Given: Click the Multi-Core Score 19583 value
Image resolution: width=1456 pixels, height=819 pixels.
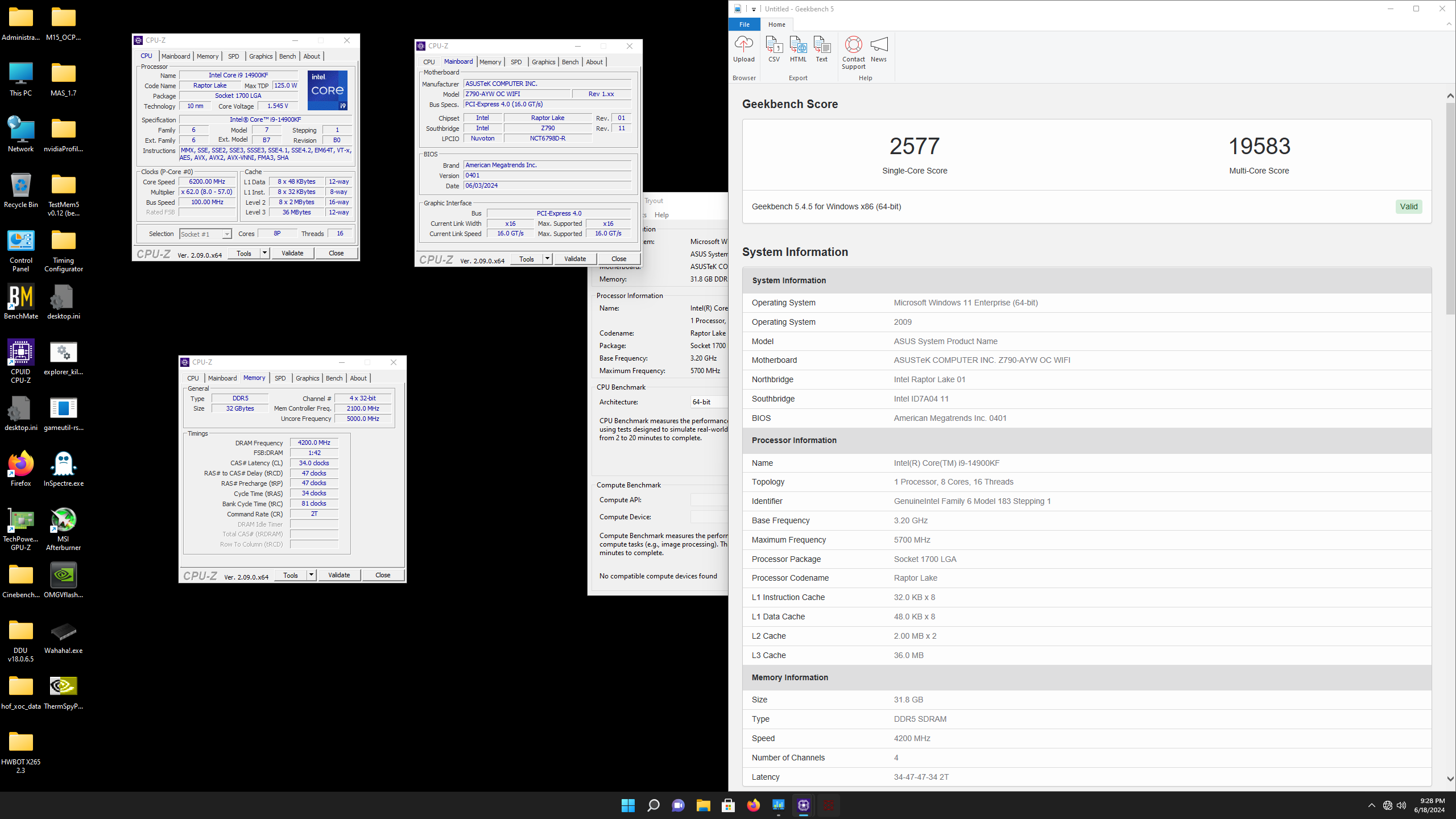Looking at the screenshot, I should click(1259, 146).
